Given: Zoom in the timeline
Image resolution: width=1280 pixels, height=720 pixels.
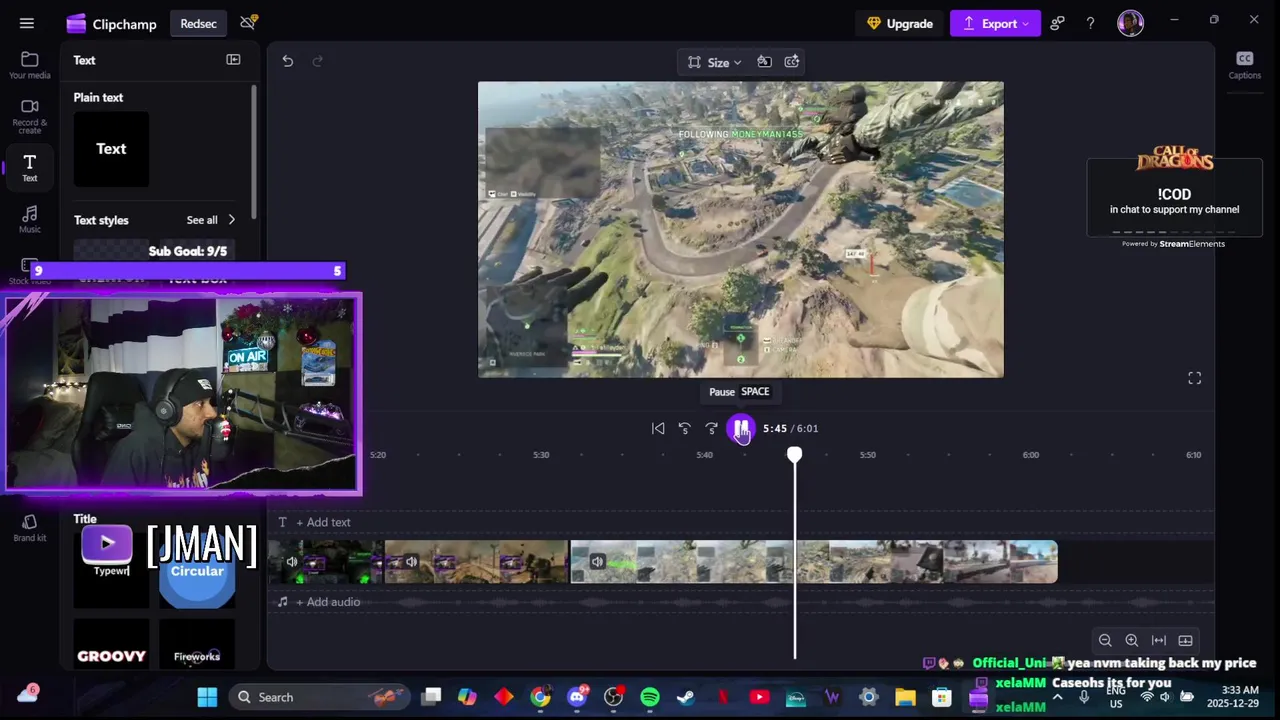Looking at the screenshot, I should click(1131, 640).
